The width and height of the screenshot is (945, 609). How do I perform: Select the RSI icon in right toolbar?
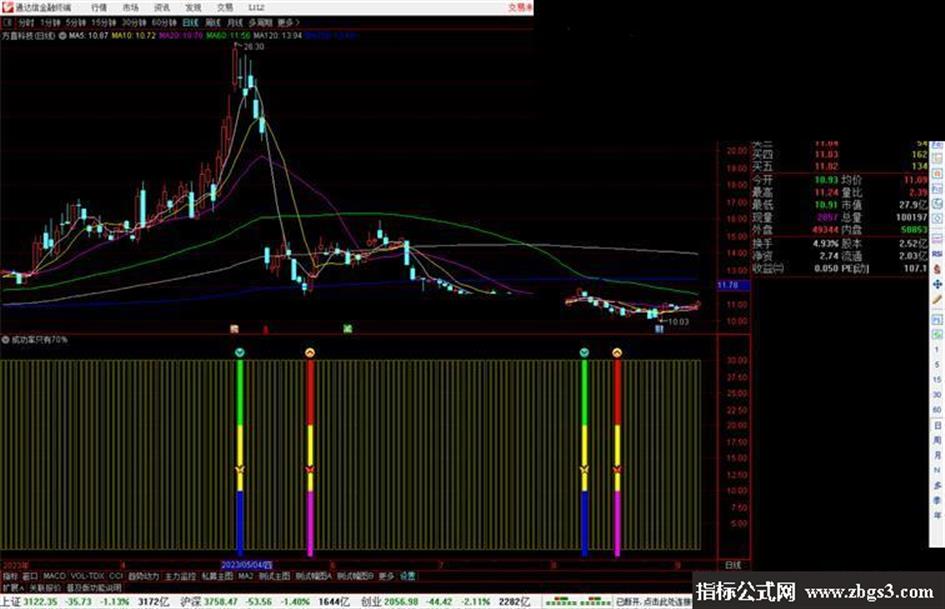pyautogui.click(x=937, y=253)
